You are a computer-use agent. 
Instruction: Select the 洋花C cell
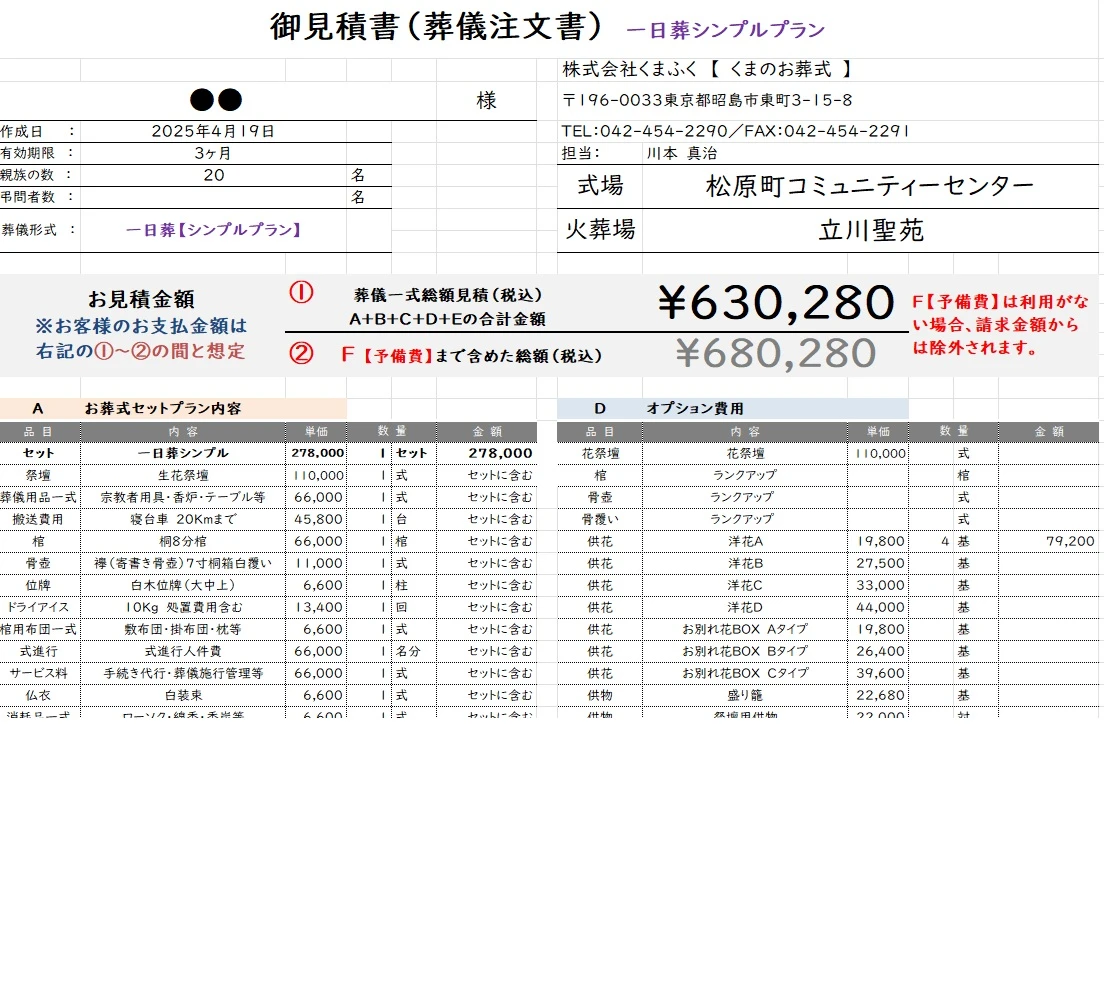(745, 585)
